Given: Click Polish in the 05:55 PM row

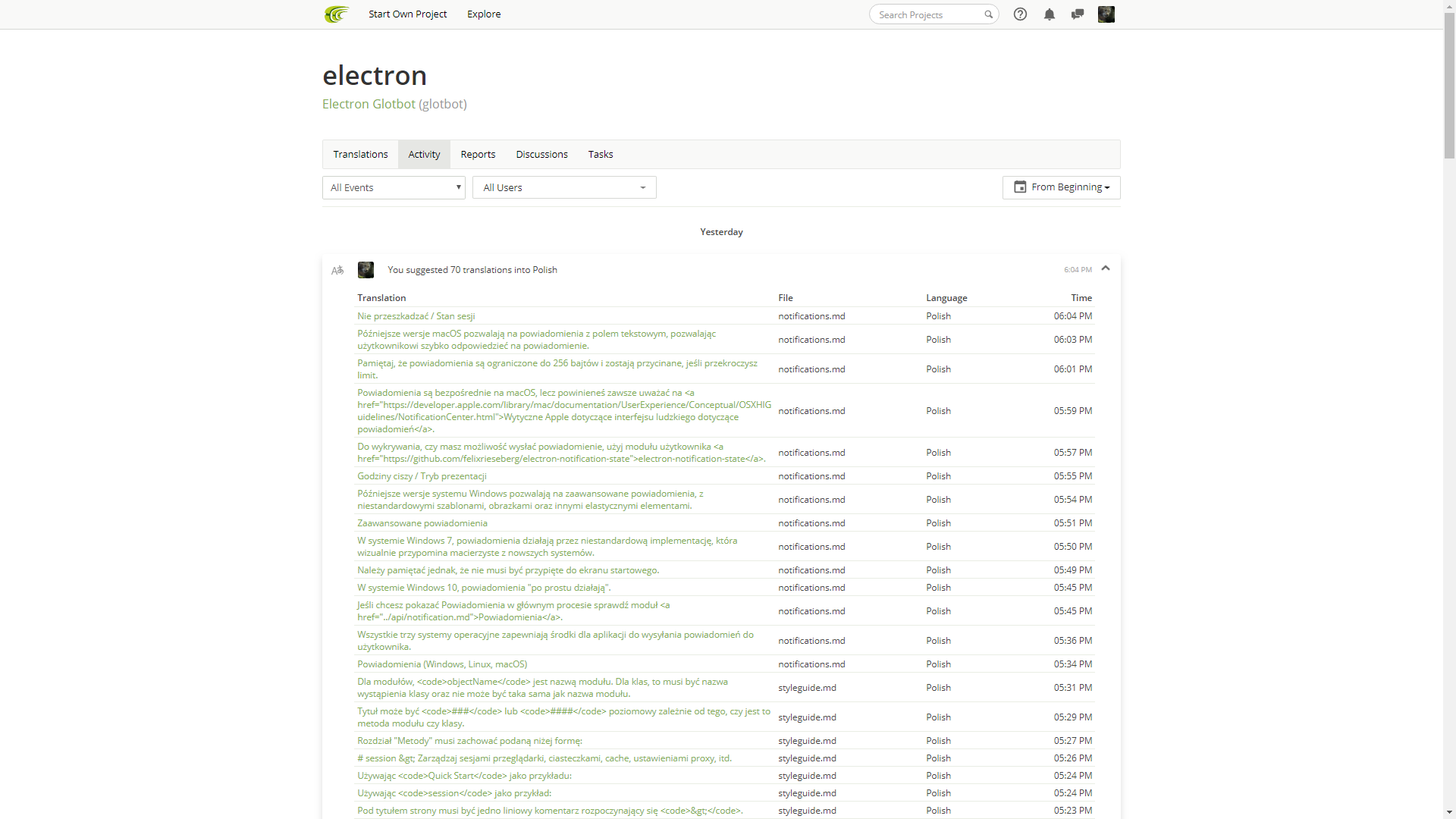Looking at the screenshot, I should click(938, 476).
